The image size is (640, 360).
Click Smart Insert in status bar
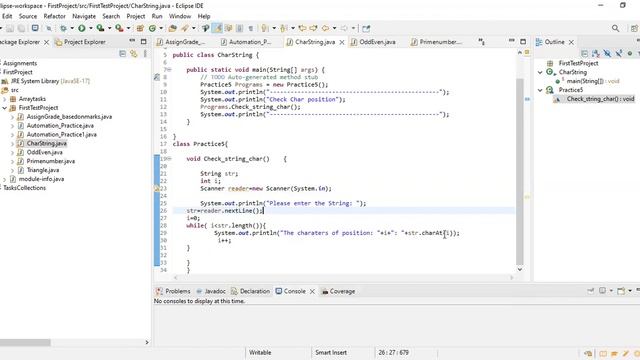[x=331, y=352]
